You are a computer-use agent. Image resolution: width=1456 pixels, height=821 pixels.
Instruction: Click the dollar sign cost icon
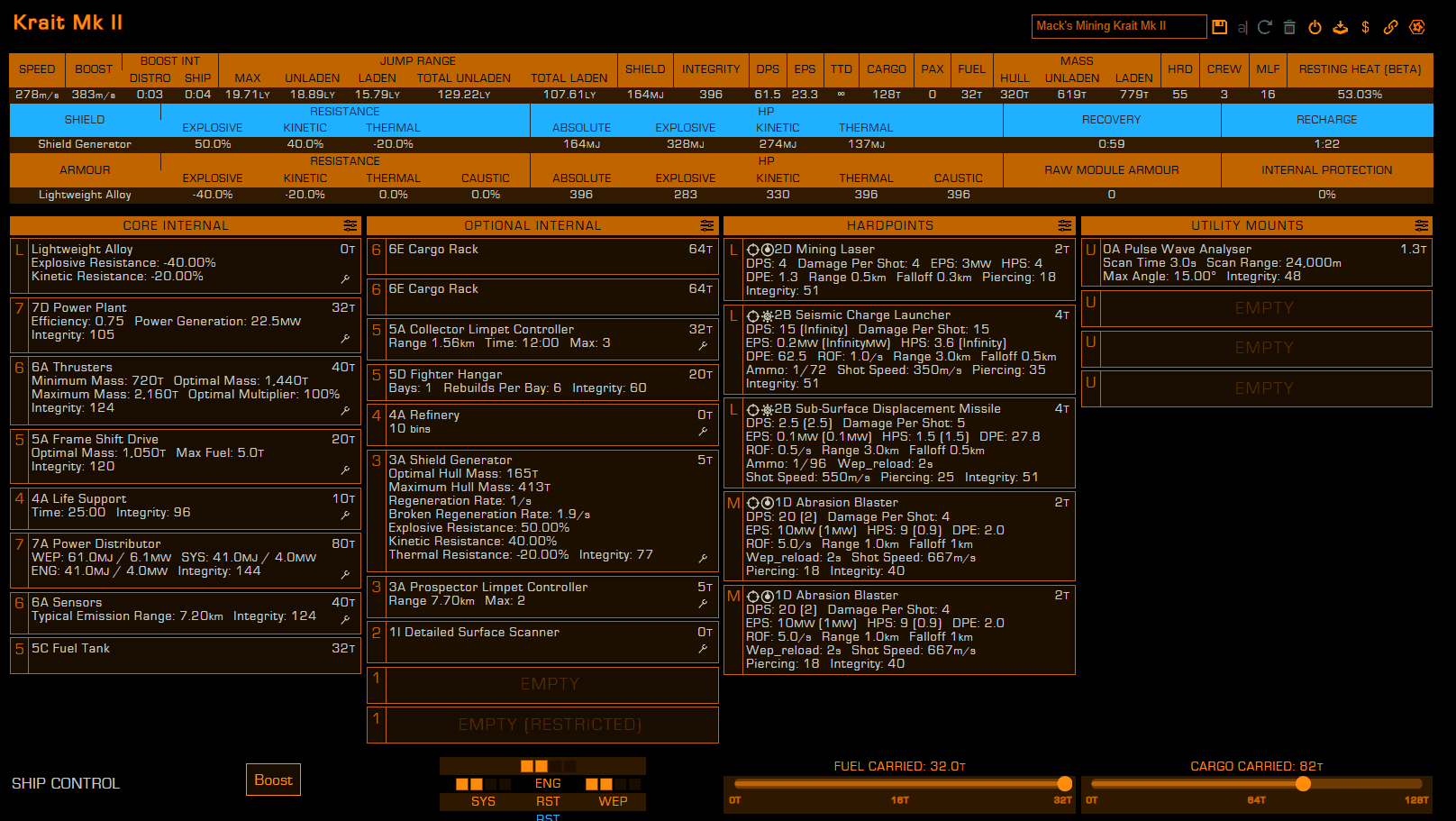pos(1365,27)
